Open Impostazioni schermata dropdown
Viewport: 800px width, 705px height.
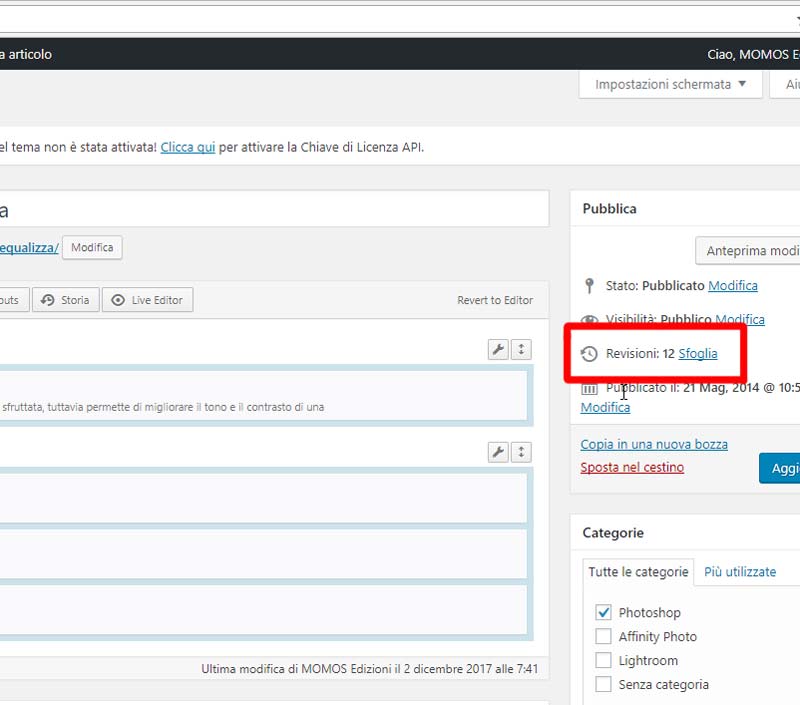click(670, 84)
